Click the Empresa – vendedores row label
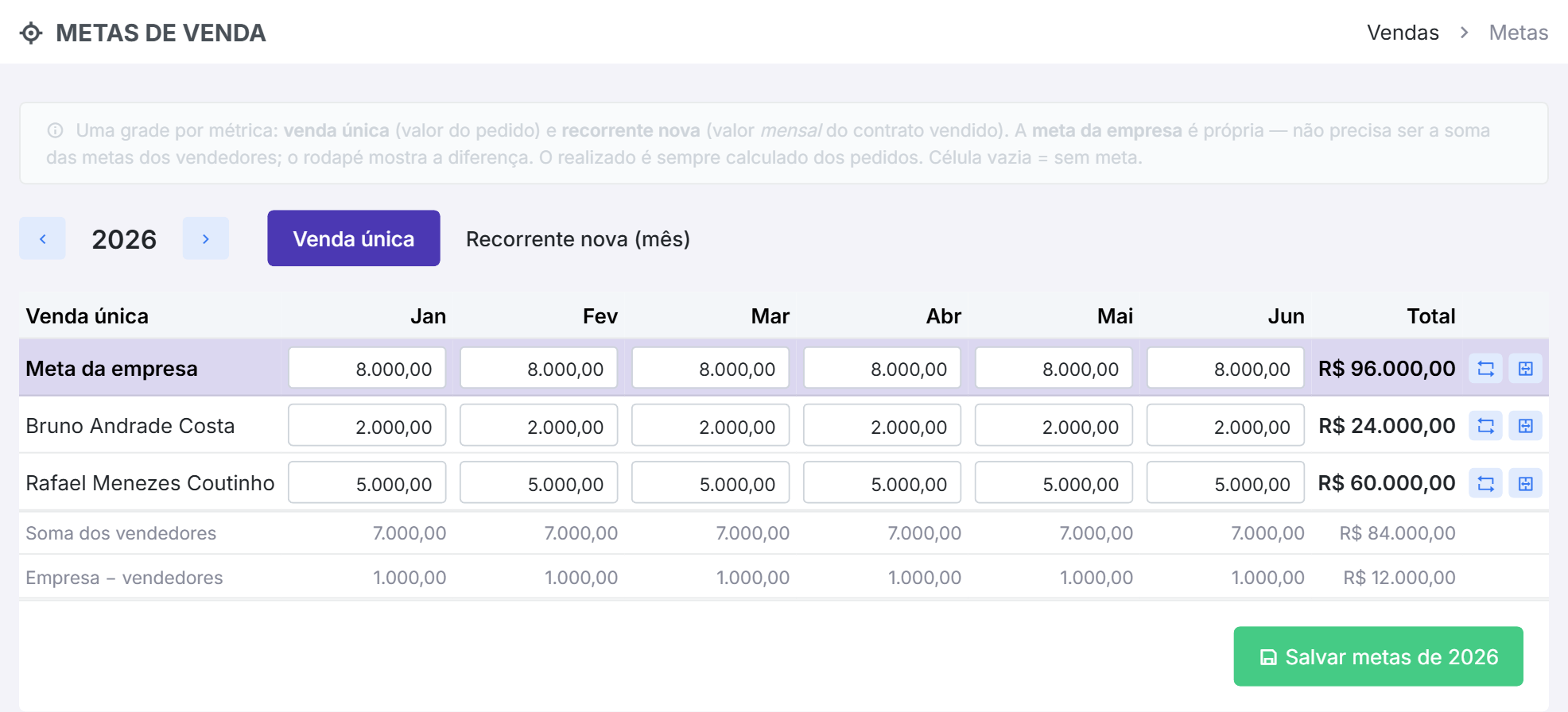The image size is (1568, 712). (124, 578)
